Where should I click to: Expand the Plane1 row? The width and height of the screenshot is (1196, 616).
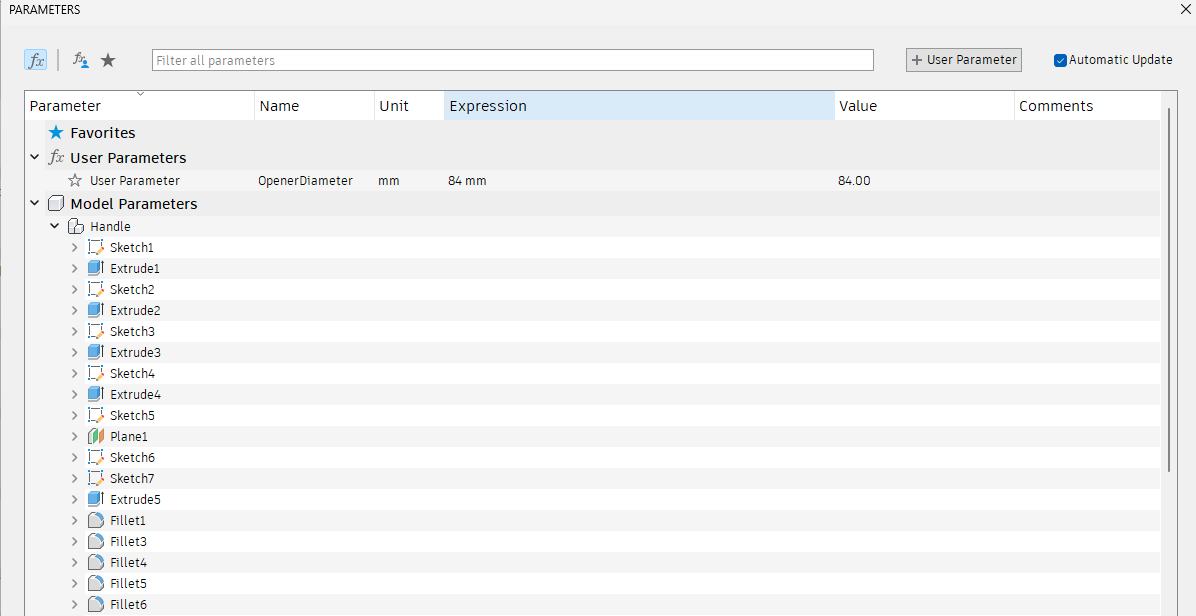pyautogui.click(x=74, y=436)
